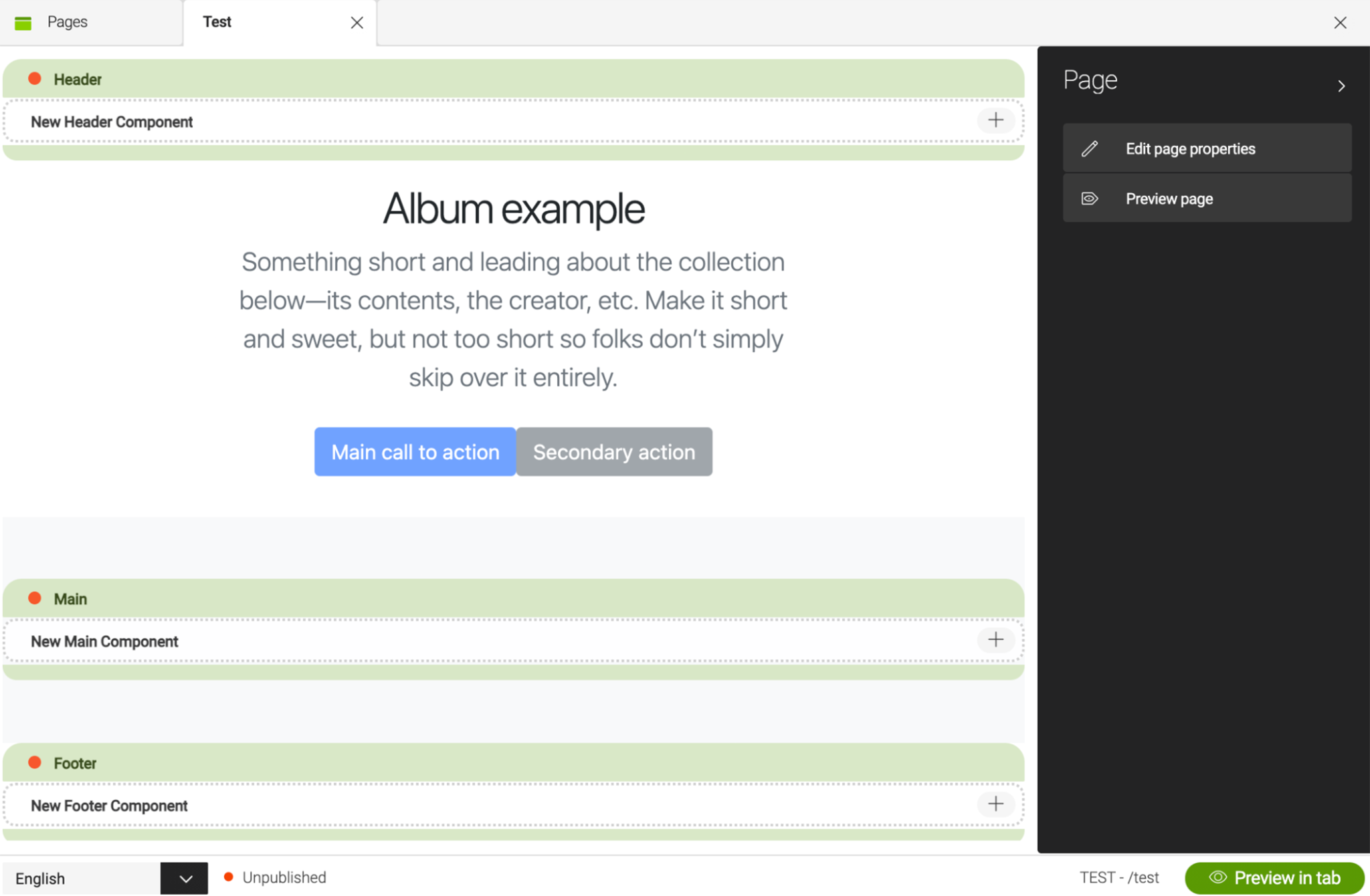Close the Test tab

coord(357,22)
